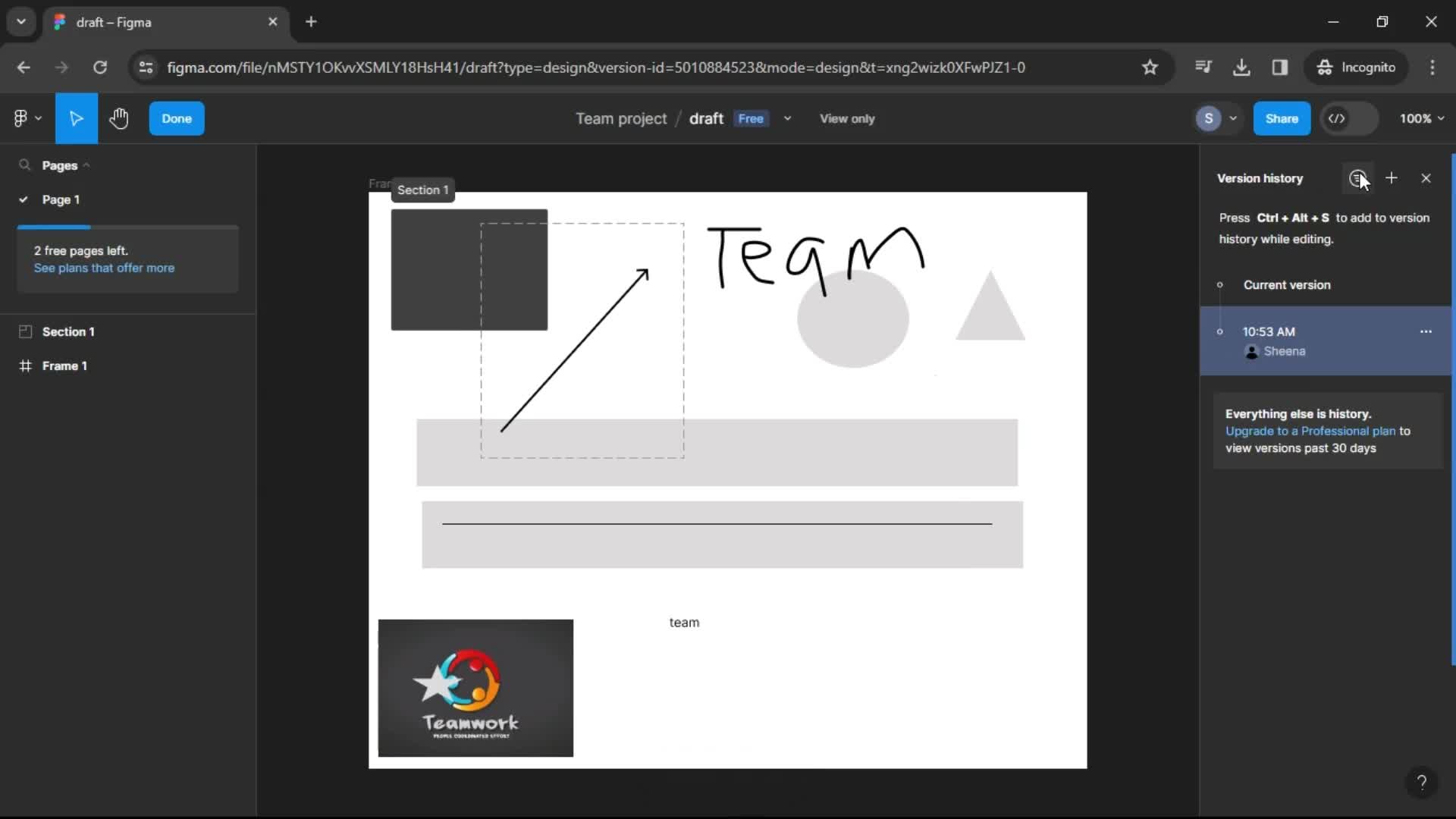This screenshot has height=819, width=1456.
Task: Click Upgrade to a Professional plan link
Action: coord(1311,430)
